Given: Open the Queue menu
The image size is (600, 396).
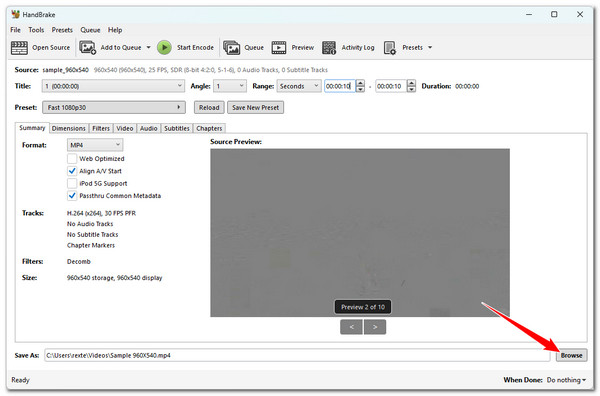Looking at the screenshot, I should coord(90,30).
